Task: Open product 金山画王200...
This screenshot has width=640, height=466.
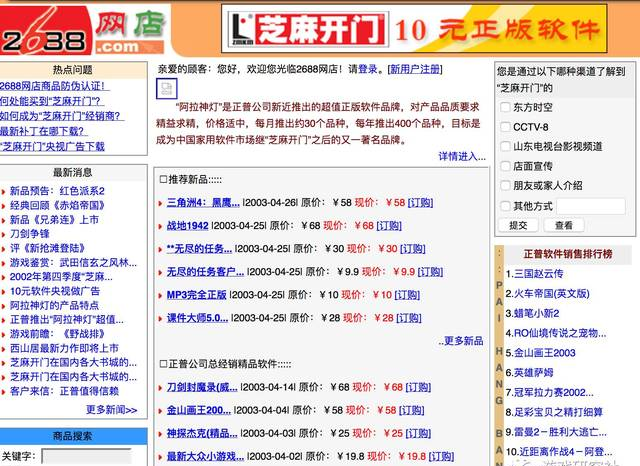Action: pos(198,410)
